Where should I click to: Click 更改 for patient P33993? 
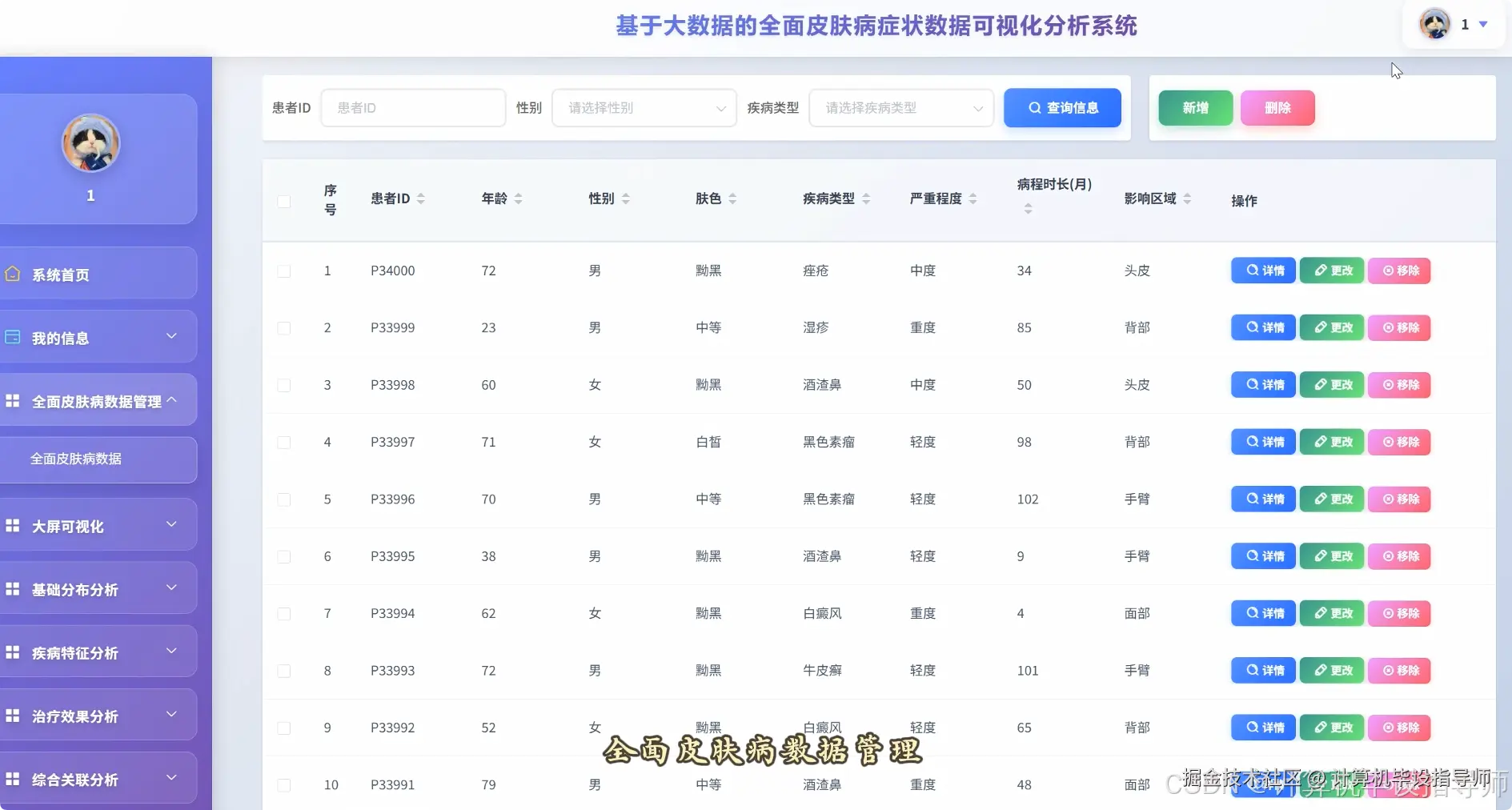pyautogui.click(x=1332, y=671)
